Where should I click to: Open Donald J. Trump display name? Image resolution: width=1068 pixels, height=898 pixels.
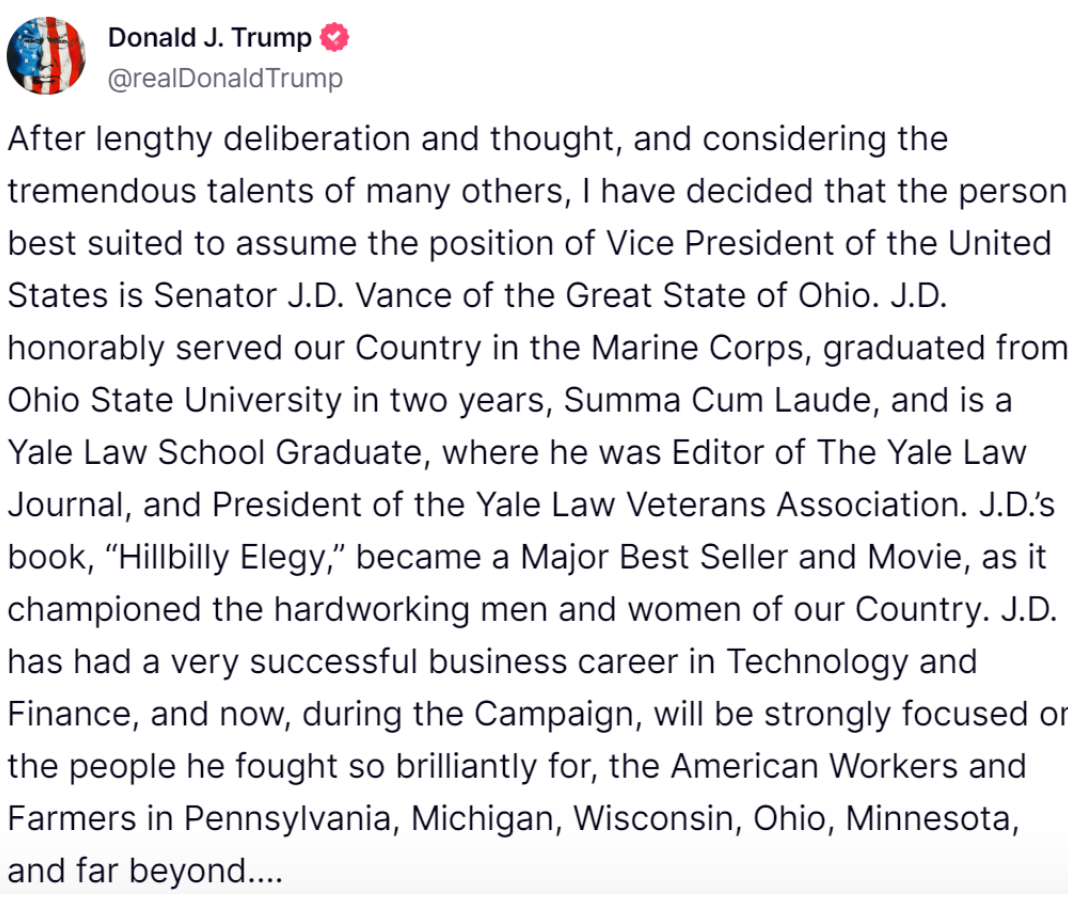pyautogui.click(x=210, y=37)
